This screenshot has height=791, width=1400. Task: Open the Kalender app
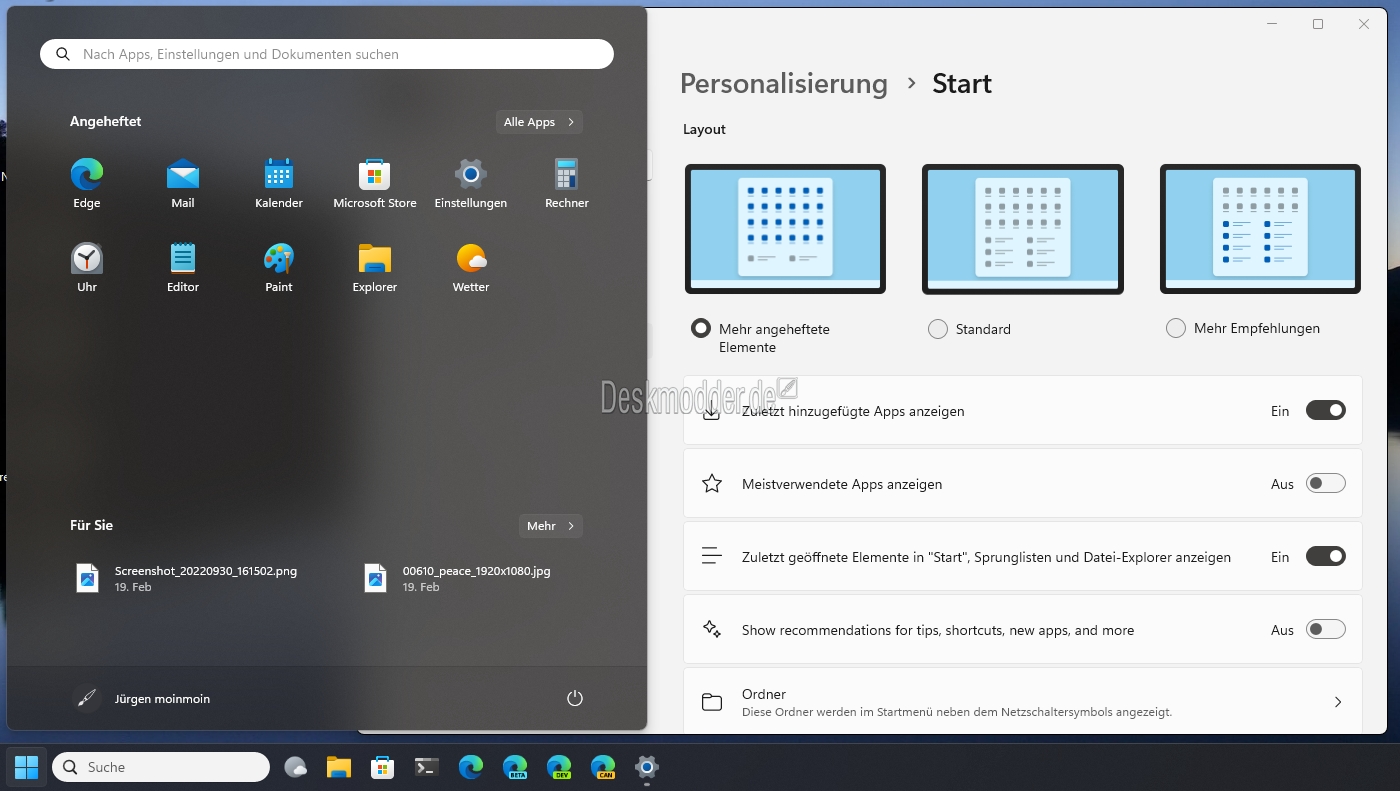point(278,178)
